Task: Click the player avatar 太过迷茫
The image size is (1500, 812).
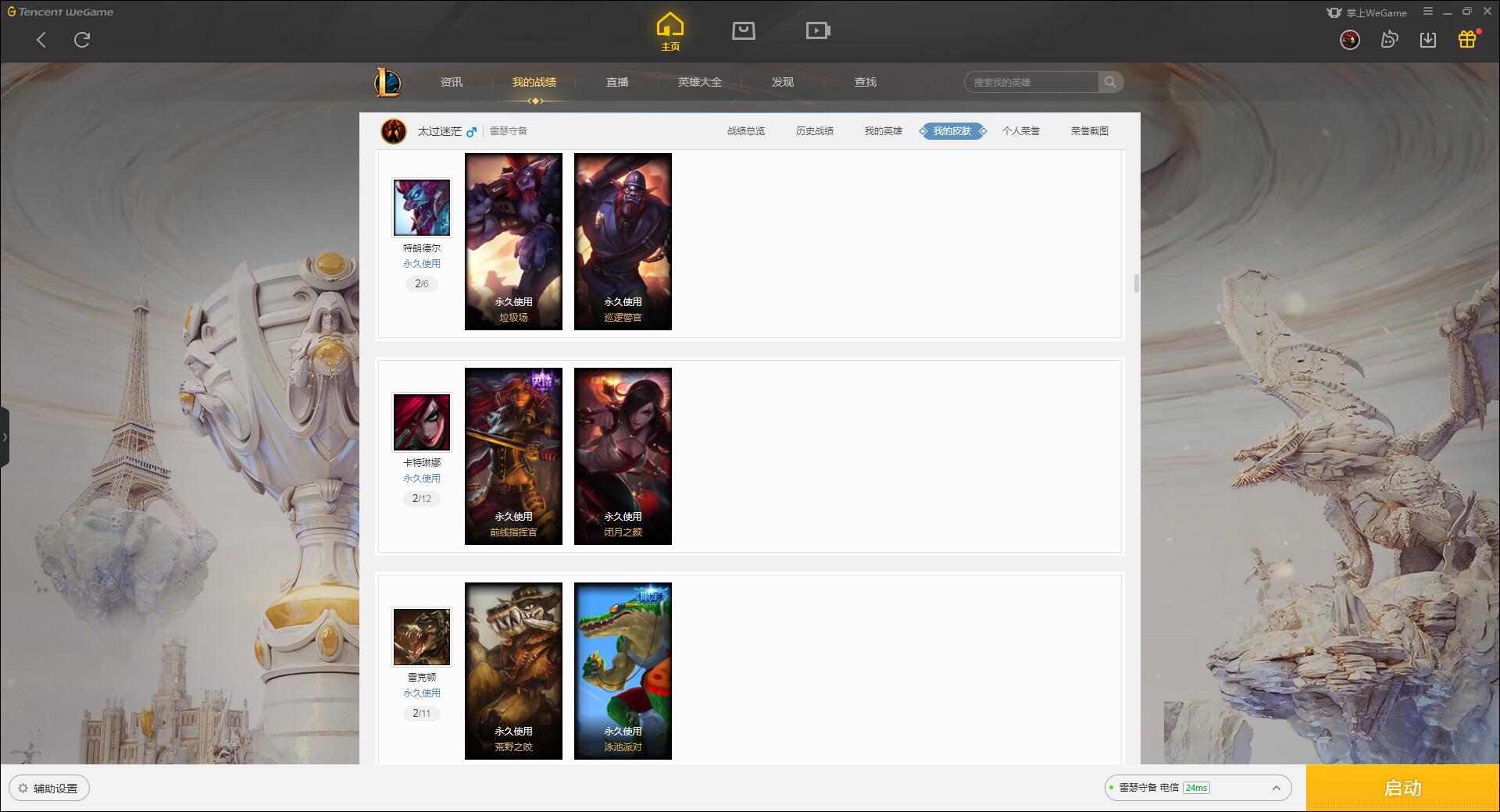Action: pos(394,131)
